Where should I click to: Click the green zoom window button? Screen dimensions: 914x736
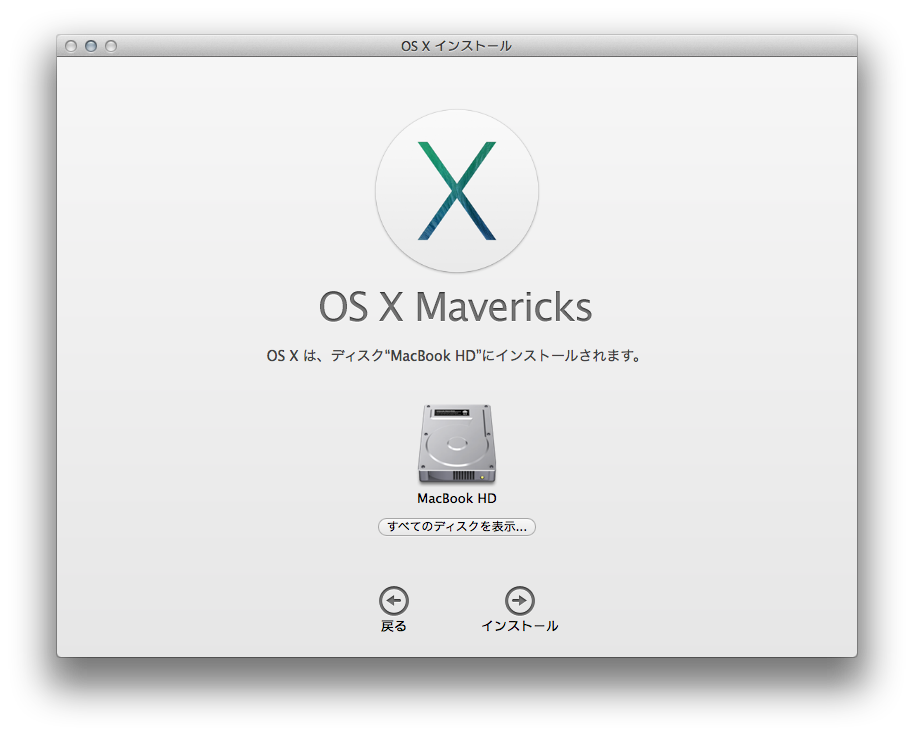111,46
